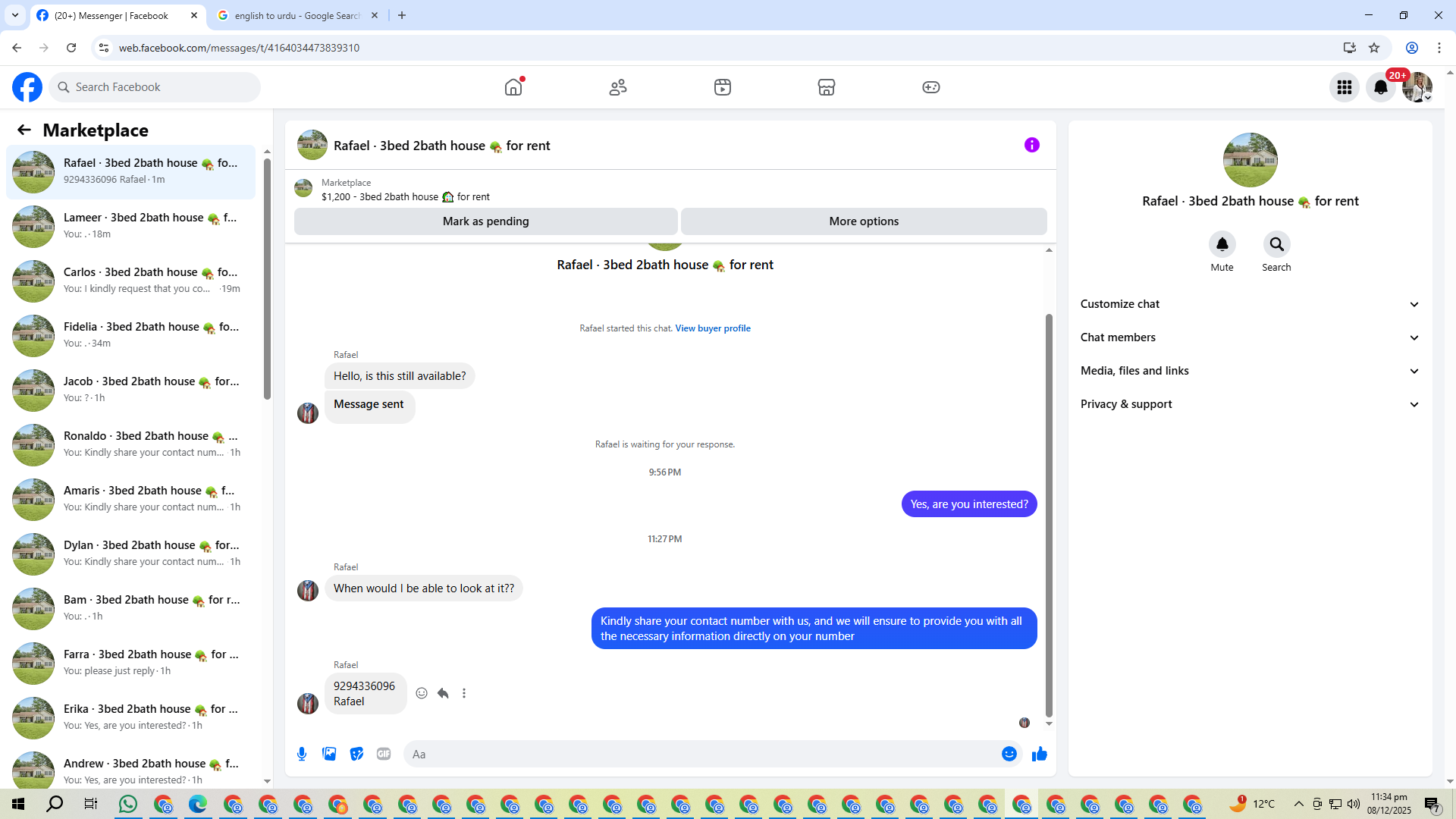Open the emoji picker in message box
This screenshot has width=1456, height=819.
coord(1009,754)
